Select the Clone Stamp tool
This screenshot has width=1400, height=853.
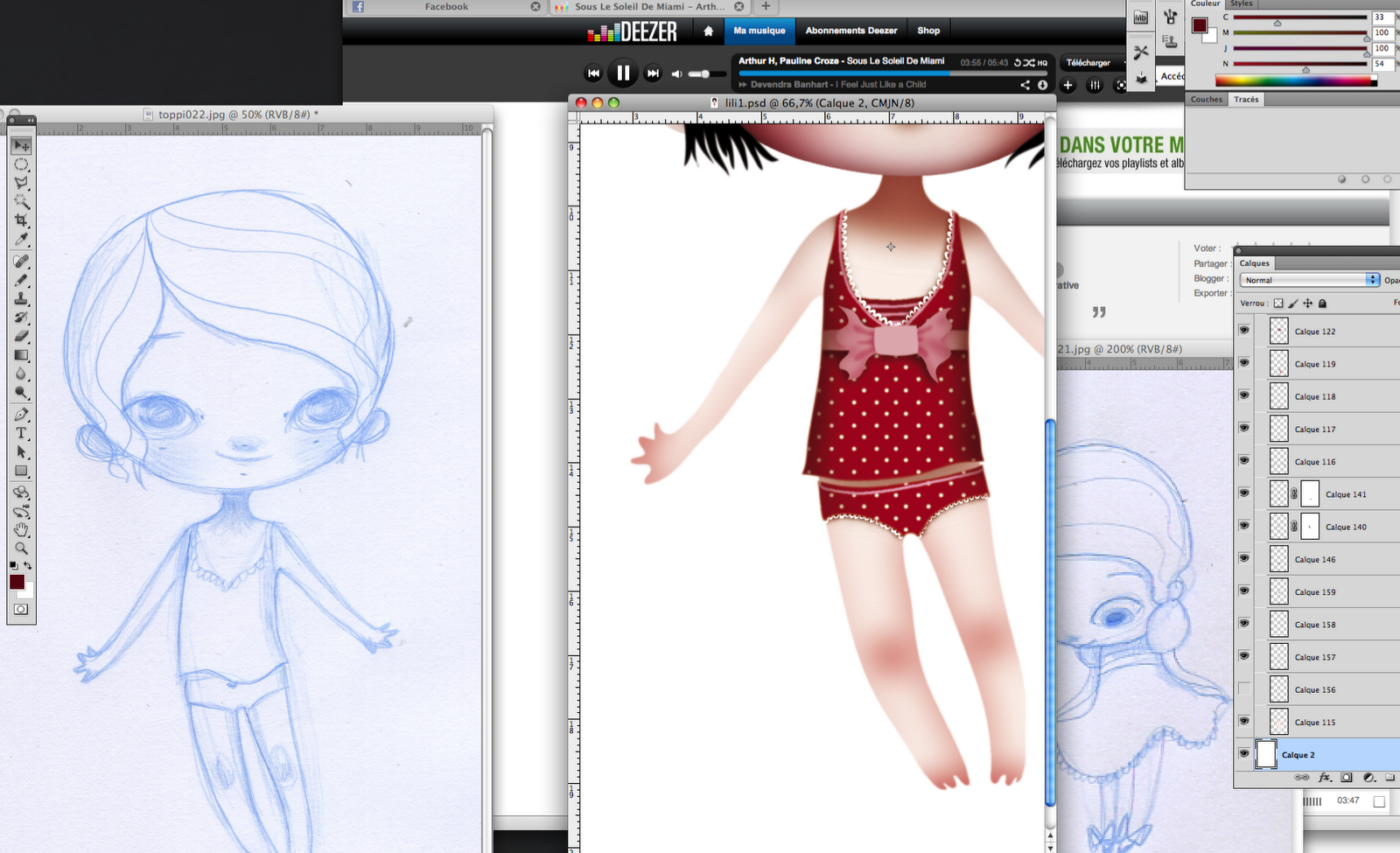point(22,298)
